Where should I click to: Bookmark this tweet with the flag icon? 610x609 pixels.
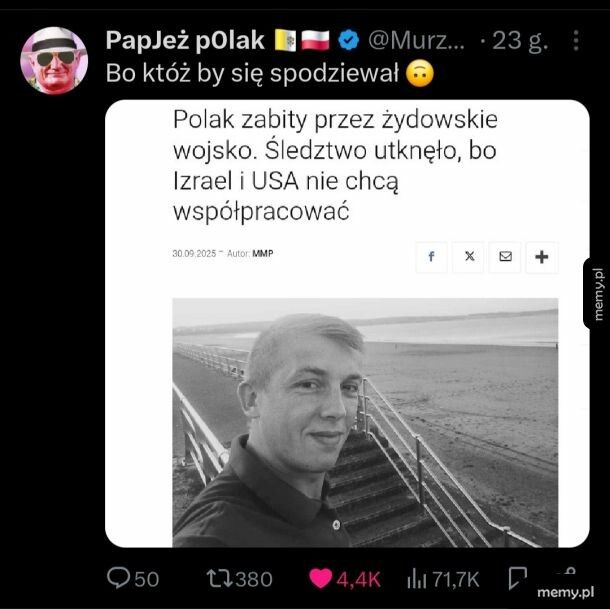click(x=518, y=578)
